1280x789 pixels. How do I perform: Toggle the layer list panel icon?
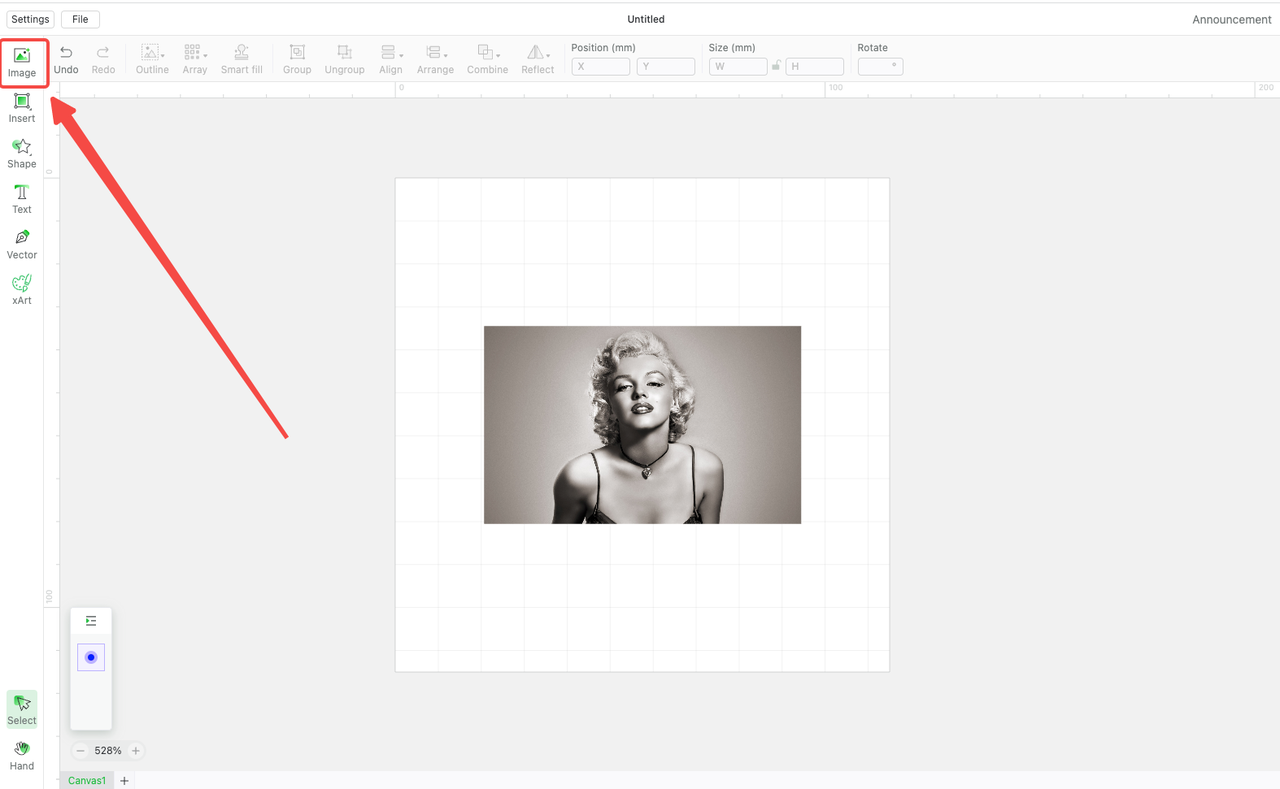tap(91, 621)
